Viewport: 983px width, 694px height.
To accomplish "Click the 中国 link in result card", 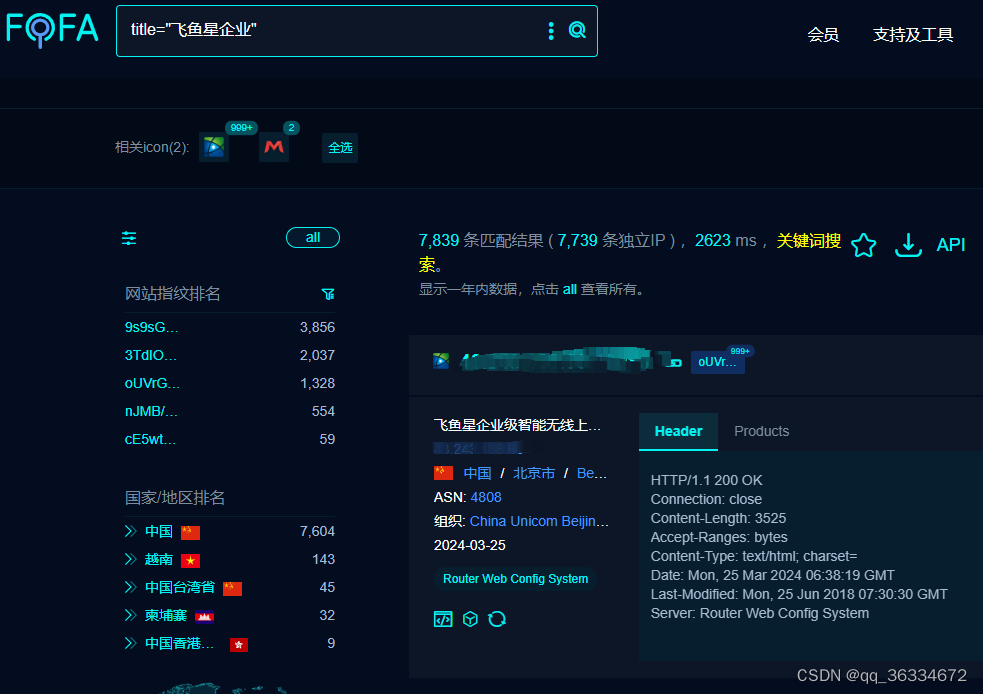I will 477,473.
